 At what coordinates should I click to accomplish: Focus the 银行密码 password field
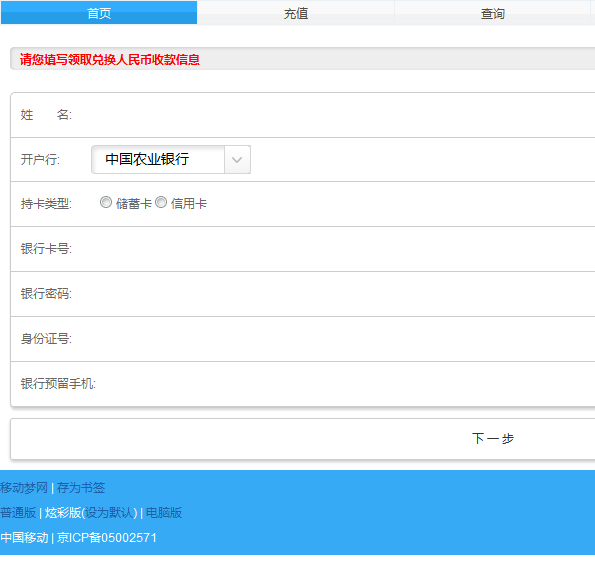342,294
